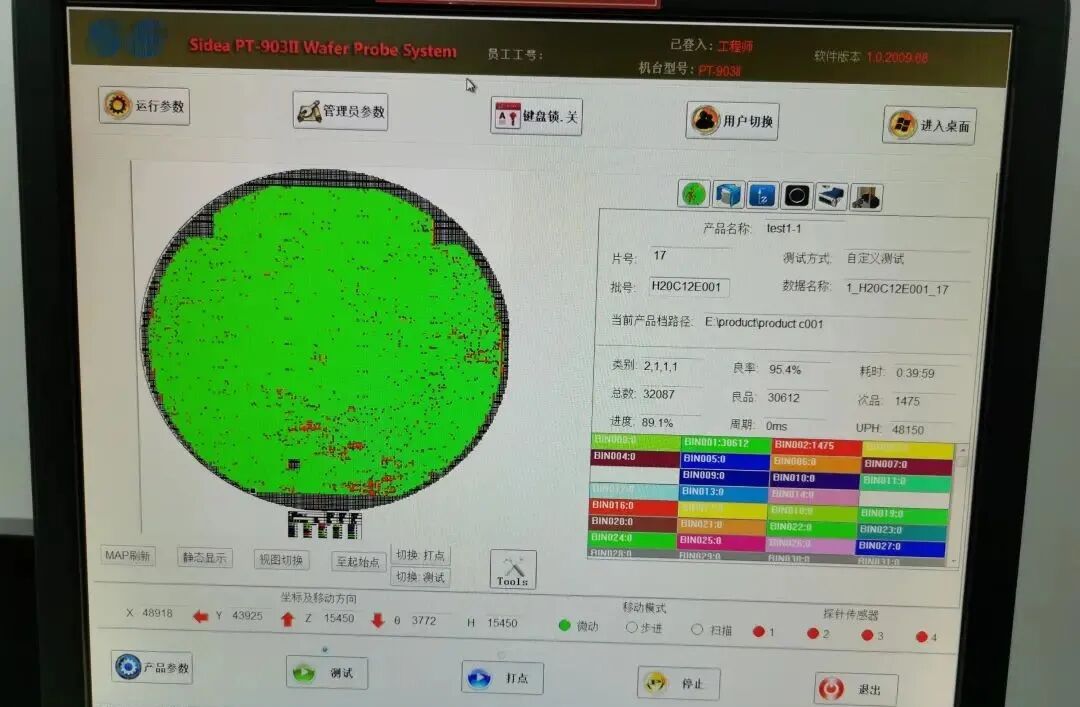
Task: Open the chuck stage control icon
Action: coord(726,194)
